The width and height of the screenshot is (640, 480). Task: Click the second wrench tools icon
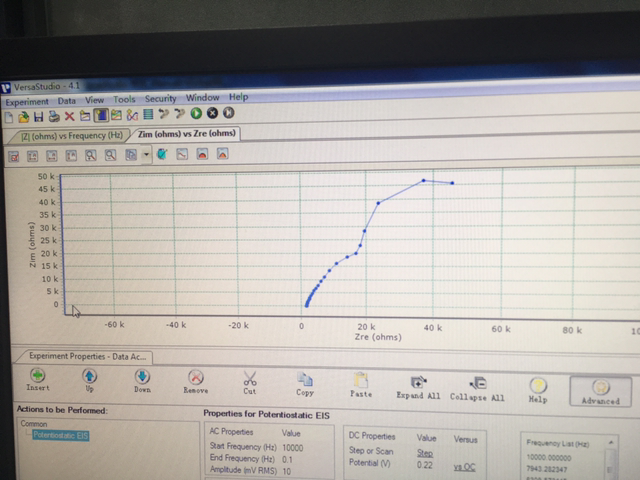(180, 114)
